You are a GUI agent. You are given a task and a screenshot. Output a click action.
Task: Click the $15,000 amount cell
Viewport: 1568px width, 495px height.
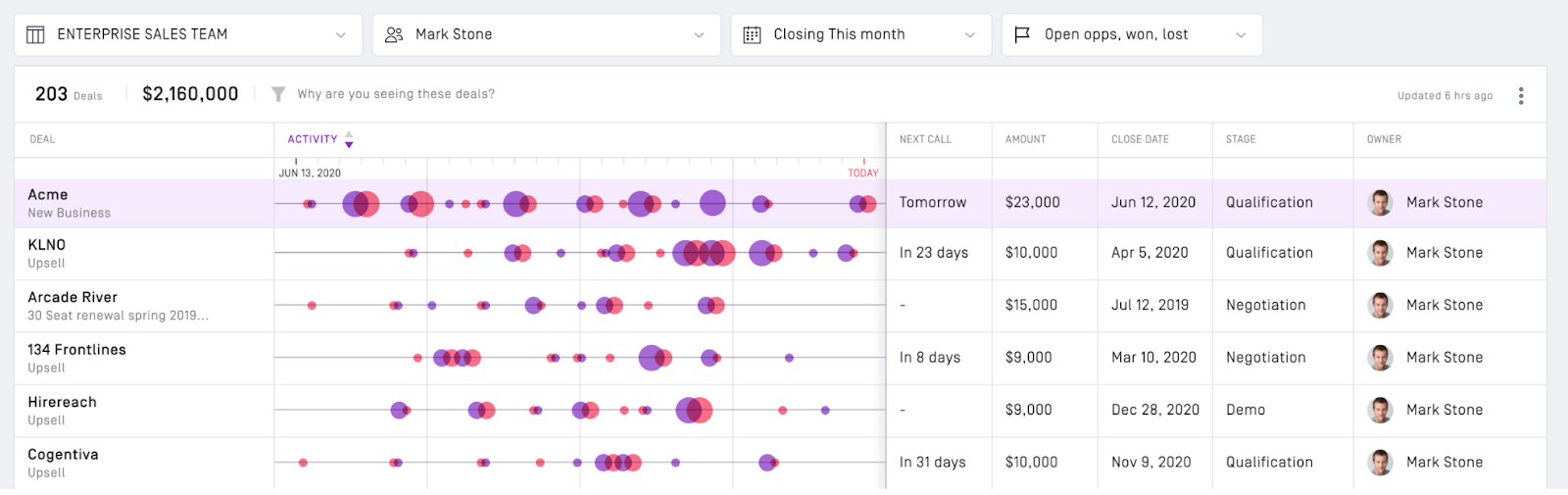coord(1031,306)
